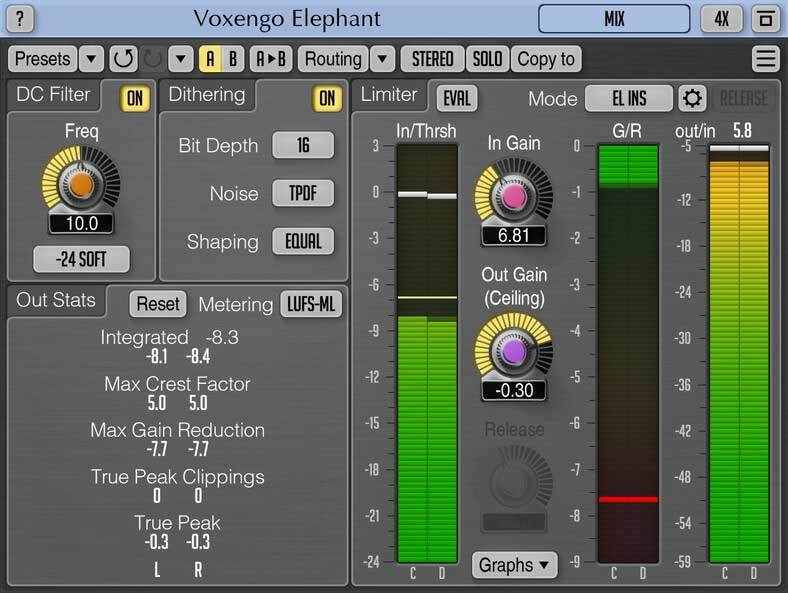Screen dimensions: 788x593
Task: Select the Out Stats tab label
Action: point(56,300)
